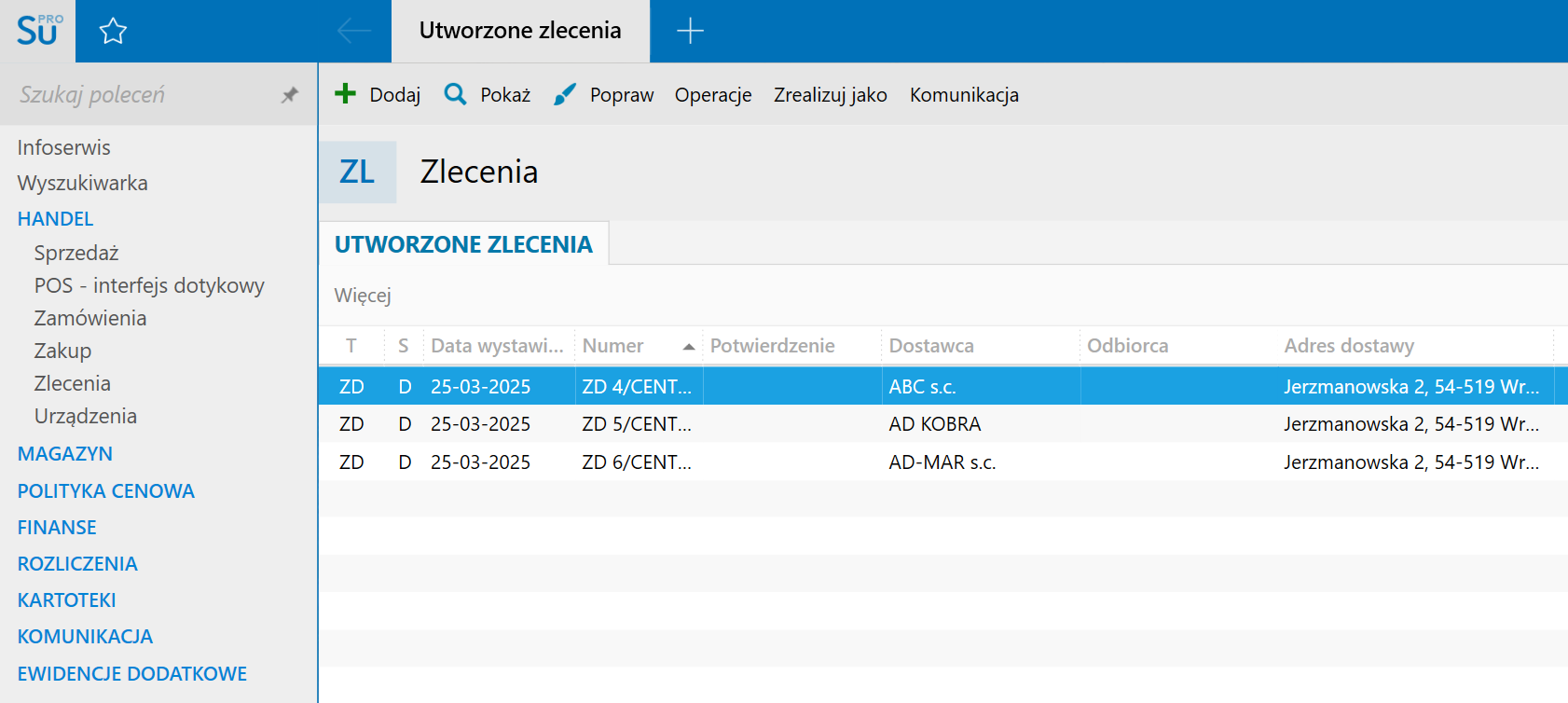Screen dimensions: 1568x703
Task: Sort by the T column header
Action: 351,346
